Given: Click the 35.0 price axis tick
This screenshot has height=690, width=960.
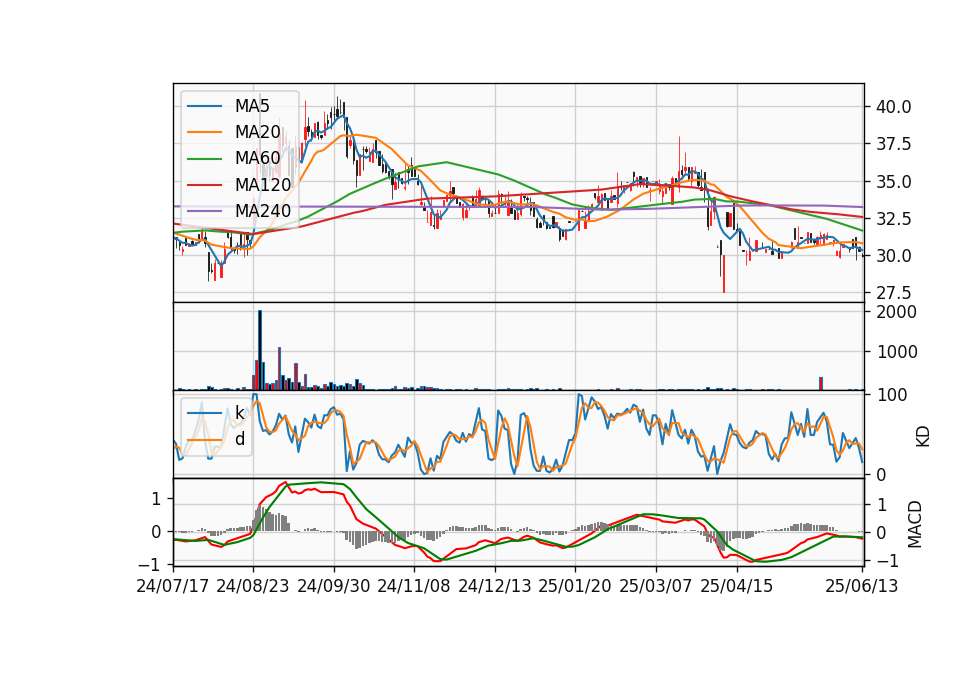Looking at the screenshot, I should [893, 181].
